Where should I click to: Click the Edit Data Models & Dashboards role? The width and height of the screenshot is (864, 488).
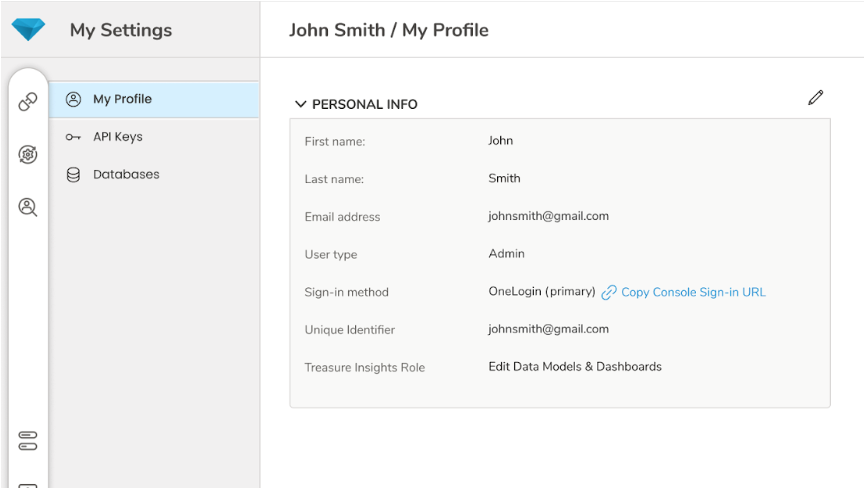tap(574, 367)
